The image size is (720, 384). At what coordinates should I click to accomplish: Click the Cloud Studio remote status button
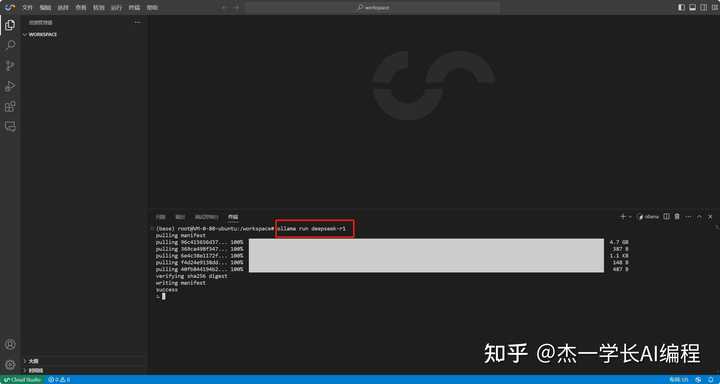point(22,380)
